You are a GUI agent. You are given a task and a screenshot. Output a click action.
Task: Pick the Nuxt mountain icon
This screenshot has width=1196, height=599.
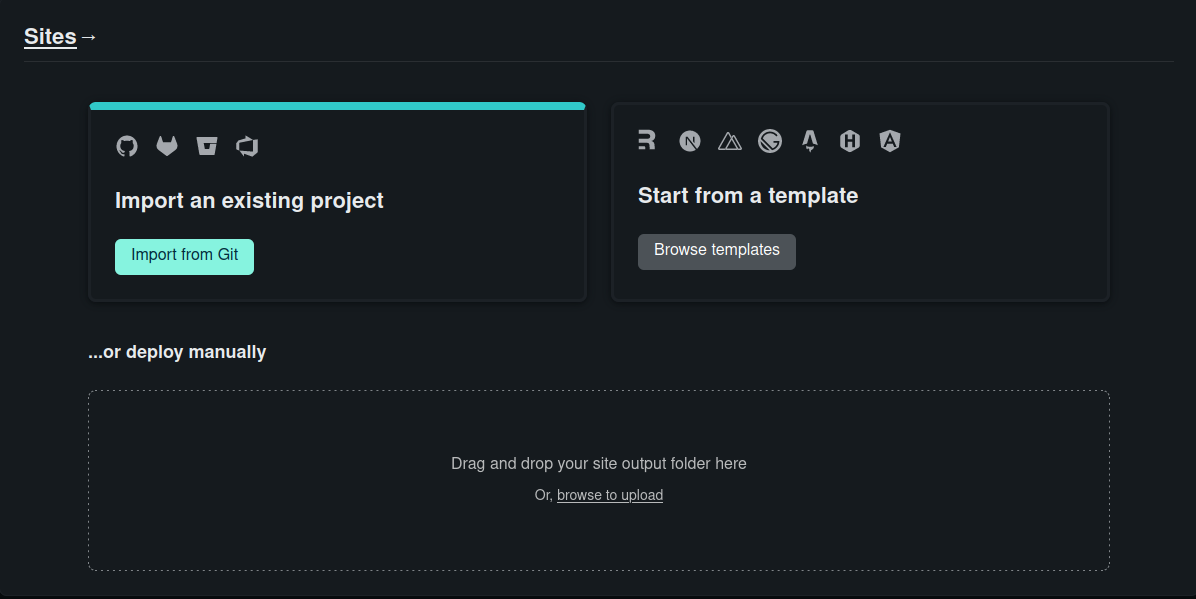click(x=730, y=141)
